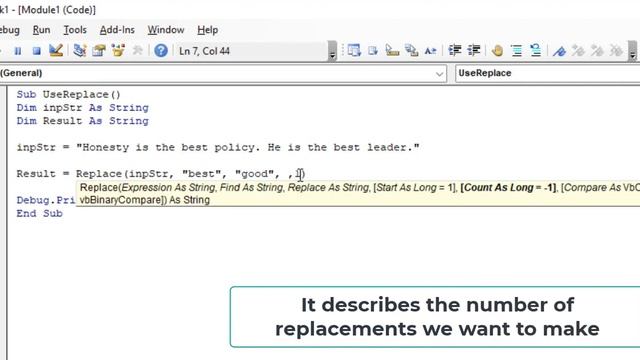Open the Help menu
Viewport: 640px width, 360px height.
coord(207,30)
